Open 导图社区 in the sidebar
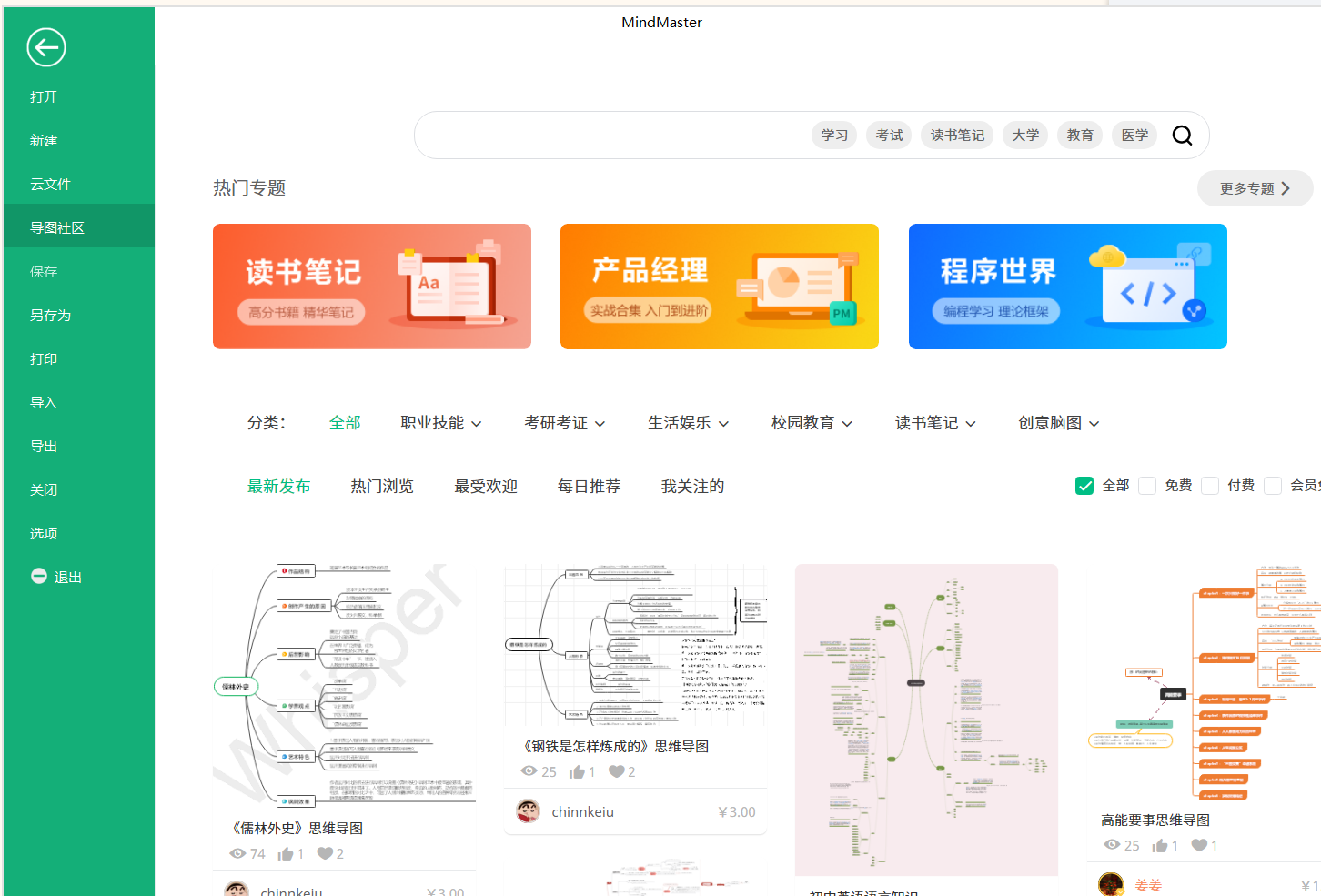 pyautogui.click(x=57, y=227)
